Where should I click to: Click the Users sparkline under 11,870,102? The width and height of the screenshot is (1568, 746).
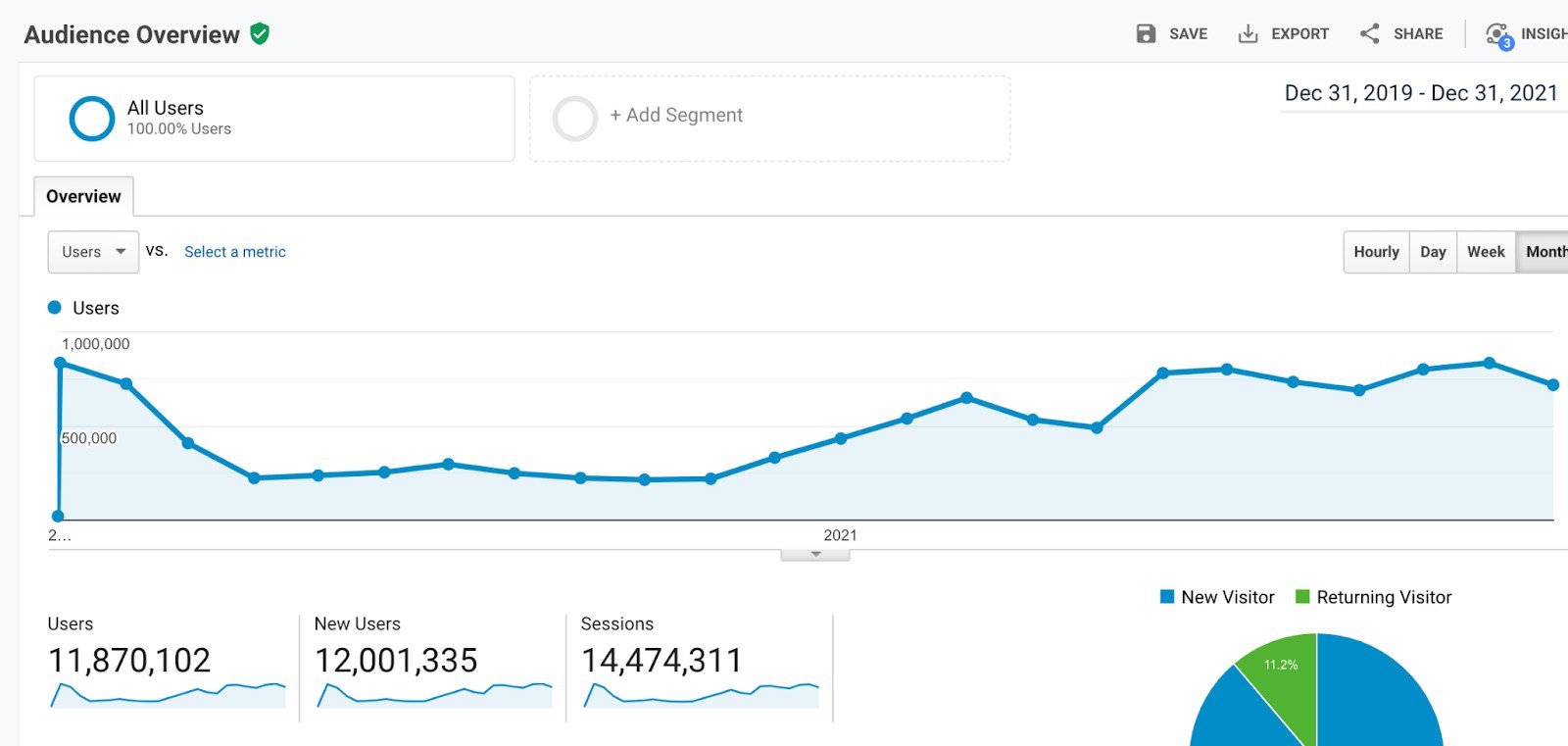(x=168, y=695)
